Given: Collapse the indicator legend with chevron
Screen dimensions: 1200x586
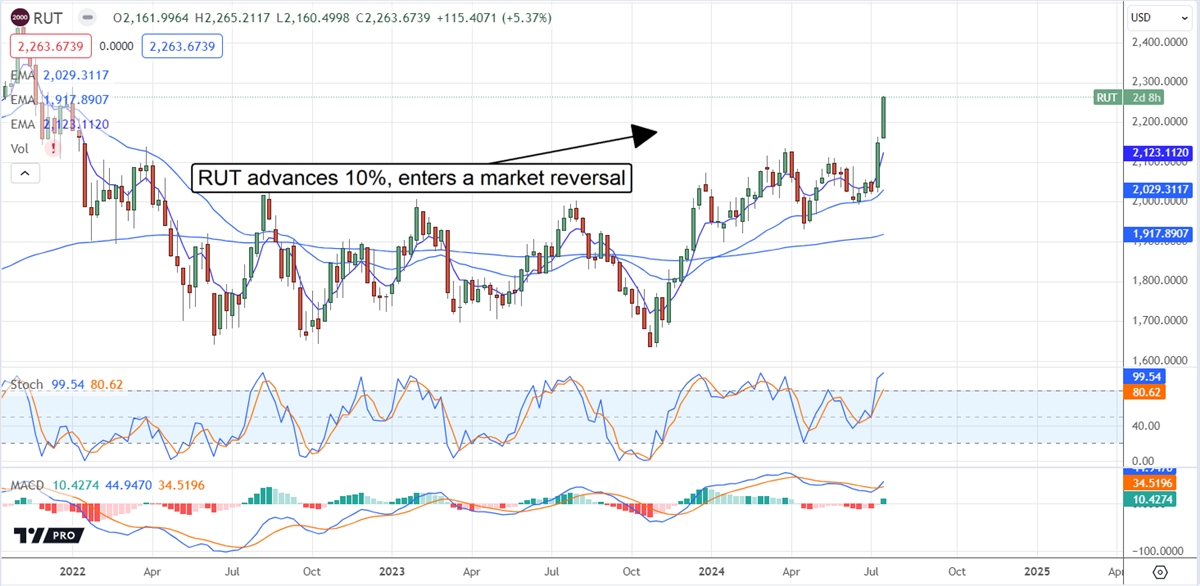Looking at the screenshot, I should click(x=24, y=173).
